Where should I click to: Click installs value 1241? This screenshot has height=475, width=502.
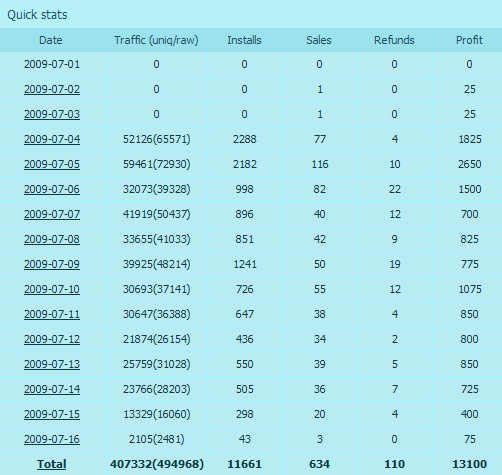(x=244, y=264)
